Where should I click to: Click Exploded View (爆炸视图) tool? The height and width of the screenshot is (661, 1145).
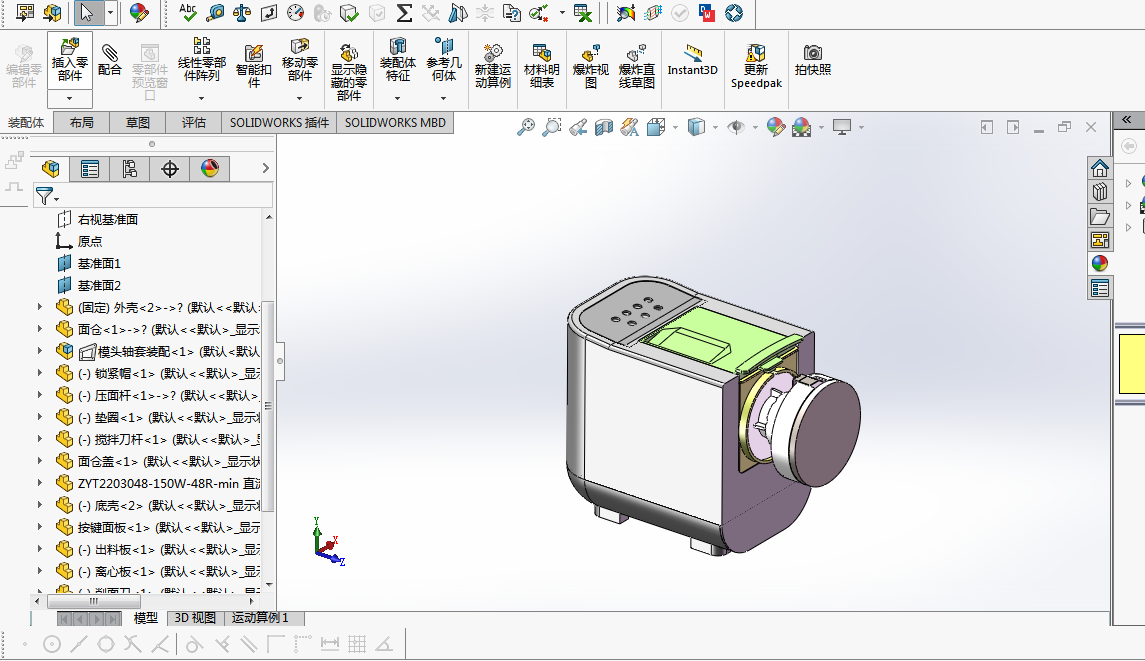pyautogui.click(x=590, y=66)
